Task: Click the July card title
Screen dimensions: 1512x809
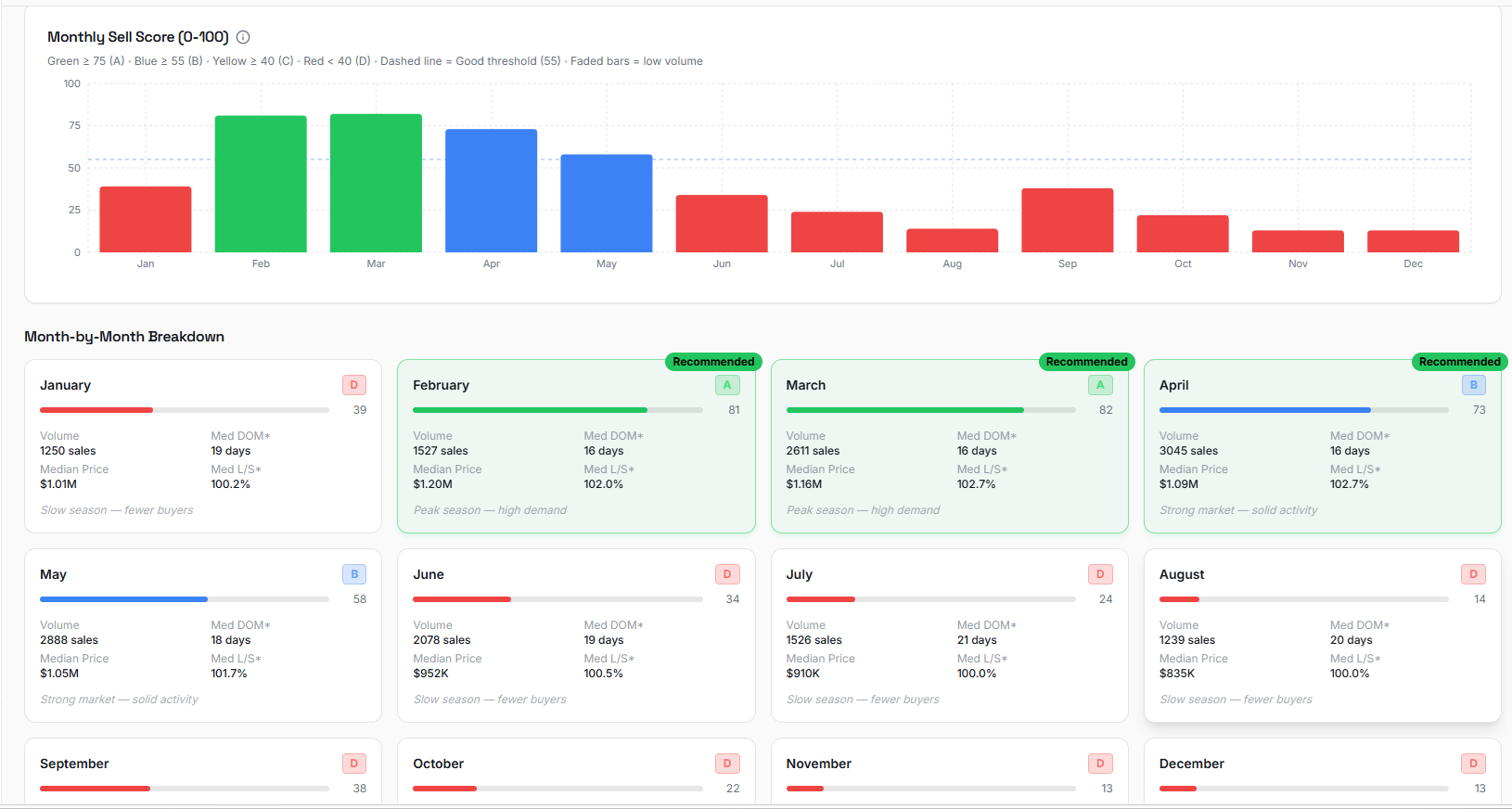Action: 799,574
